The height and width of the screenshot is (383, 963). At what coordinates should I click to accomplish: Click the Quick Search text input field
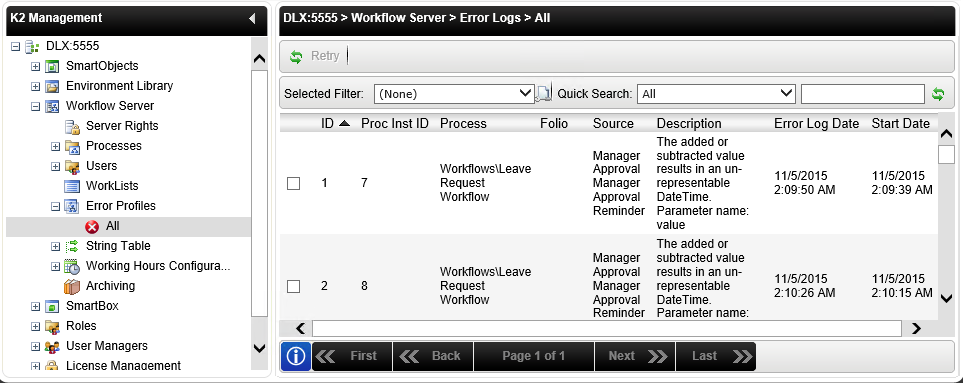(863, 94)
